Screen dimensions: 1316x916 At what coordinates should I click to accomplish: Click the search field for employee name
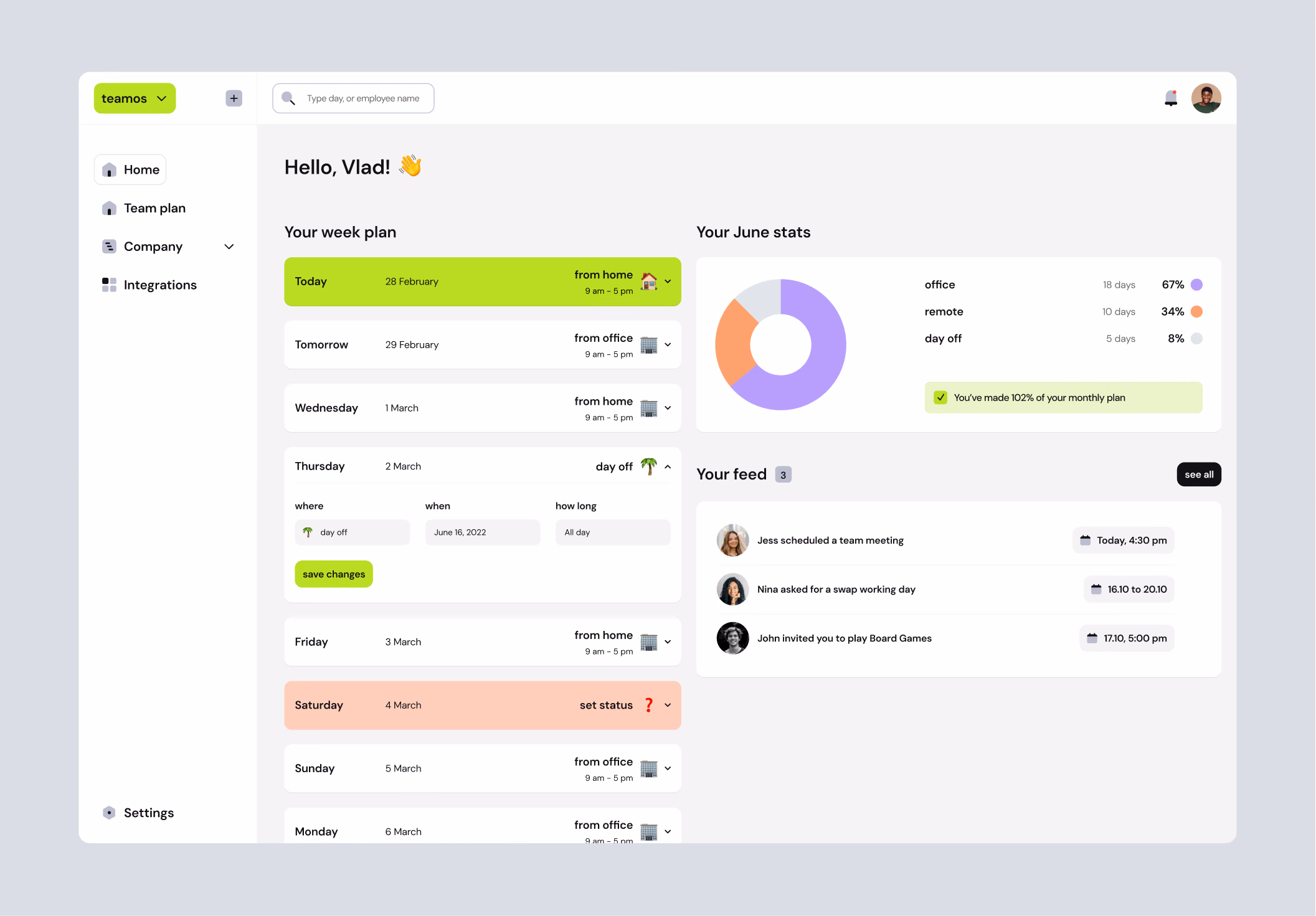pos(353,98)
